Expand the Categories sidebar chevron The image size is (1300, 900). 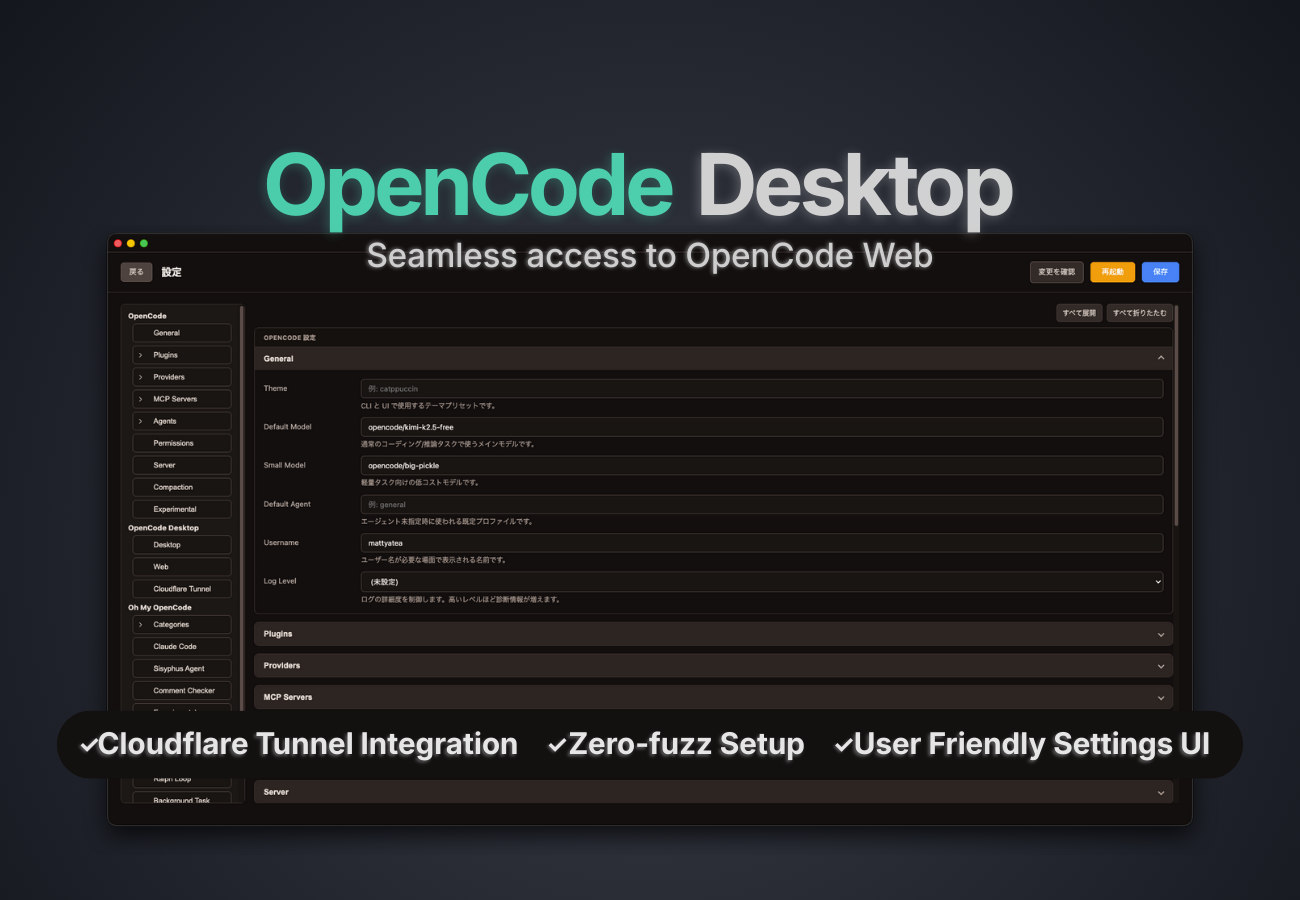pyautogui.click(x=140, y=625)
